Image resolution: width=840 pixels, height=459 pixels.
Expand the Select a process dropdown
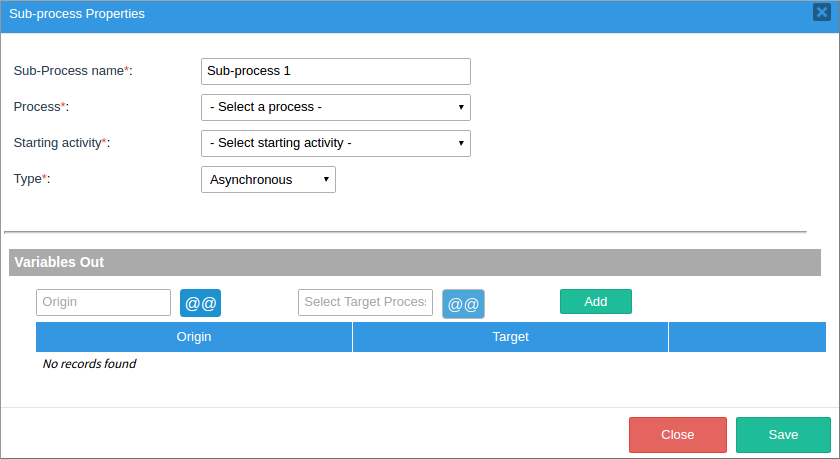(335, 107)
